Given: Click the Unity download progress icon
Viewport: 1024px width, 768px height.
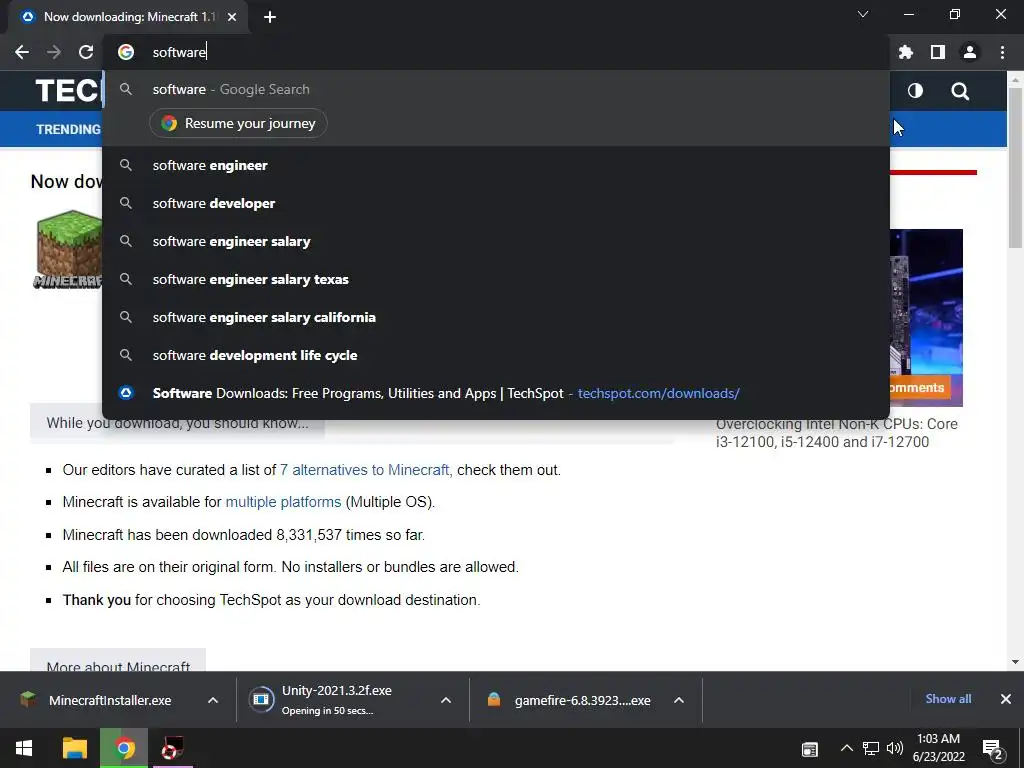Looking at the screenshot, I should [261, 699].
